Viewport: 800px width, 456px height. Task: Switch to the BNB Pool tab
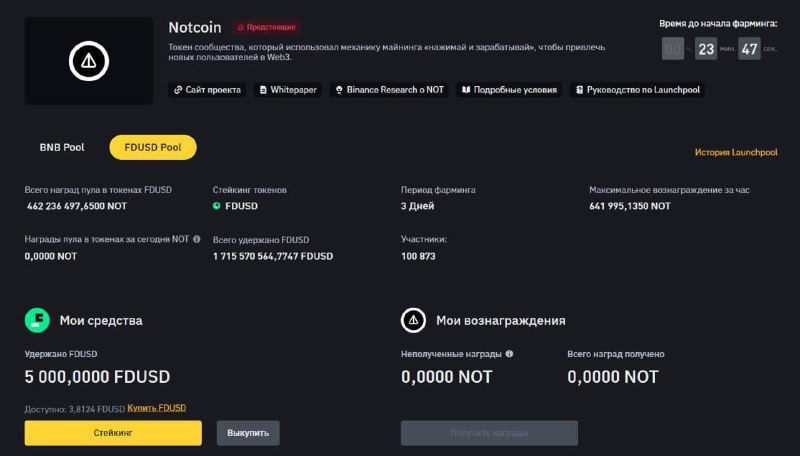tap(62, 147)
